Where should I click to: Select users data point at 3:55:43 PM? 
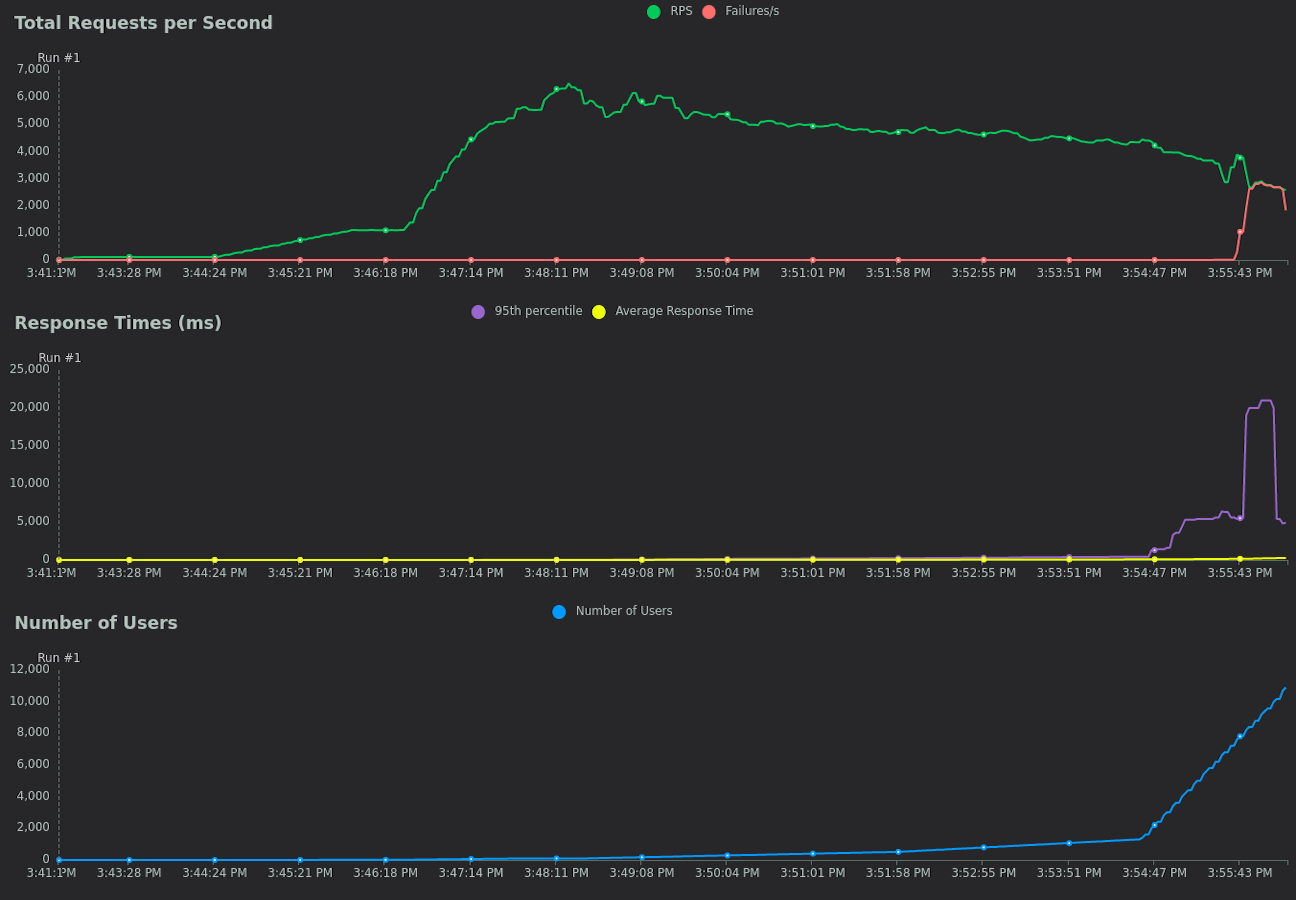1240,736
